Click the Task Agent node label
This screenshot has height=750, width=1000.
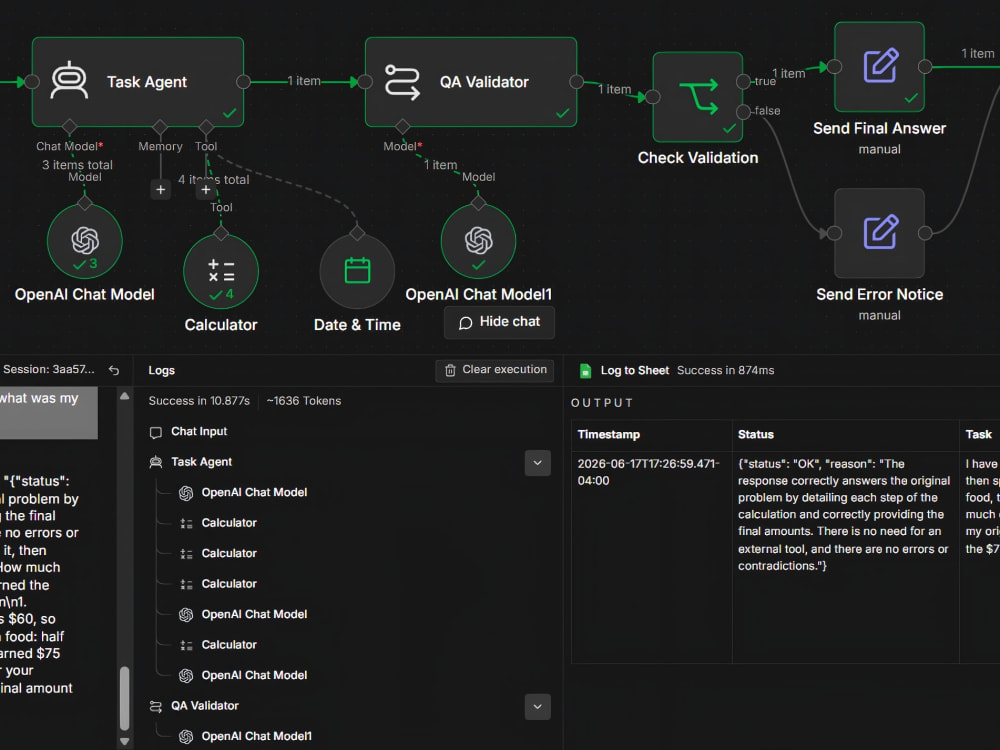[147, 82]
